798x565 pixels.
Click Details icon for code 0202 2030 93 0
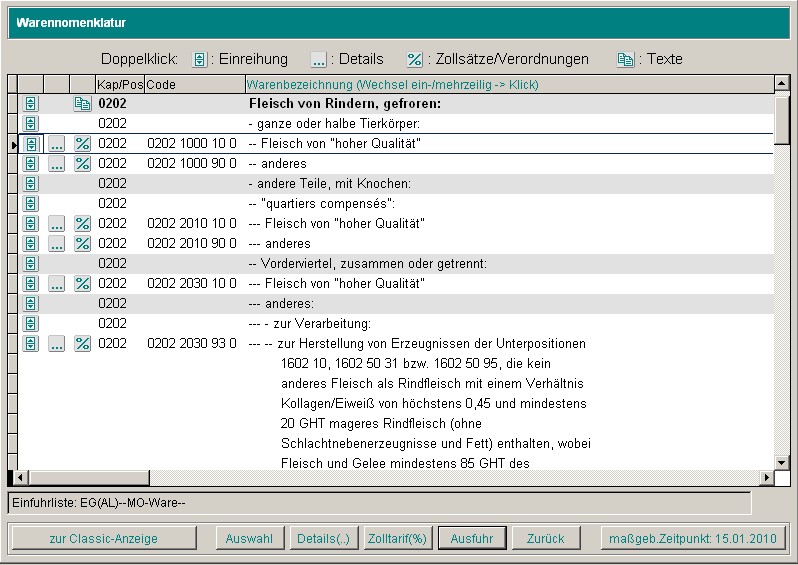point(57,344)
